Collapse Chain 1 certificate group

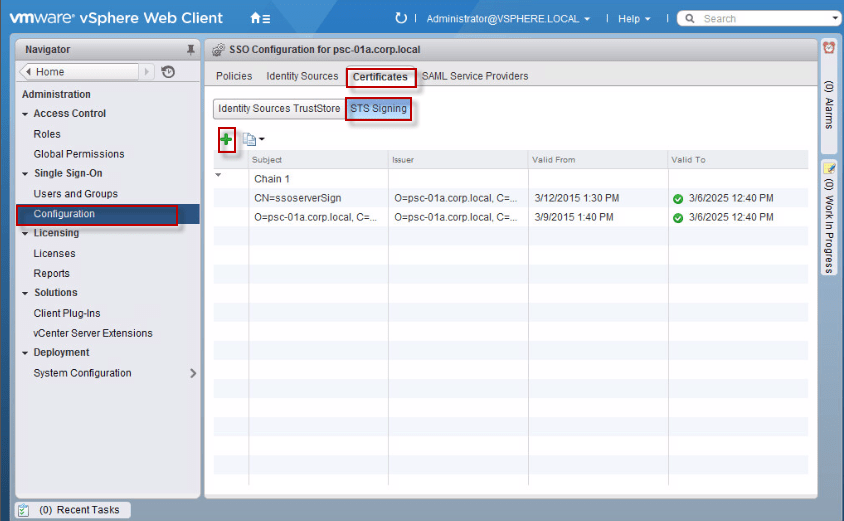click(218, 175)
